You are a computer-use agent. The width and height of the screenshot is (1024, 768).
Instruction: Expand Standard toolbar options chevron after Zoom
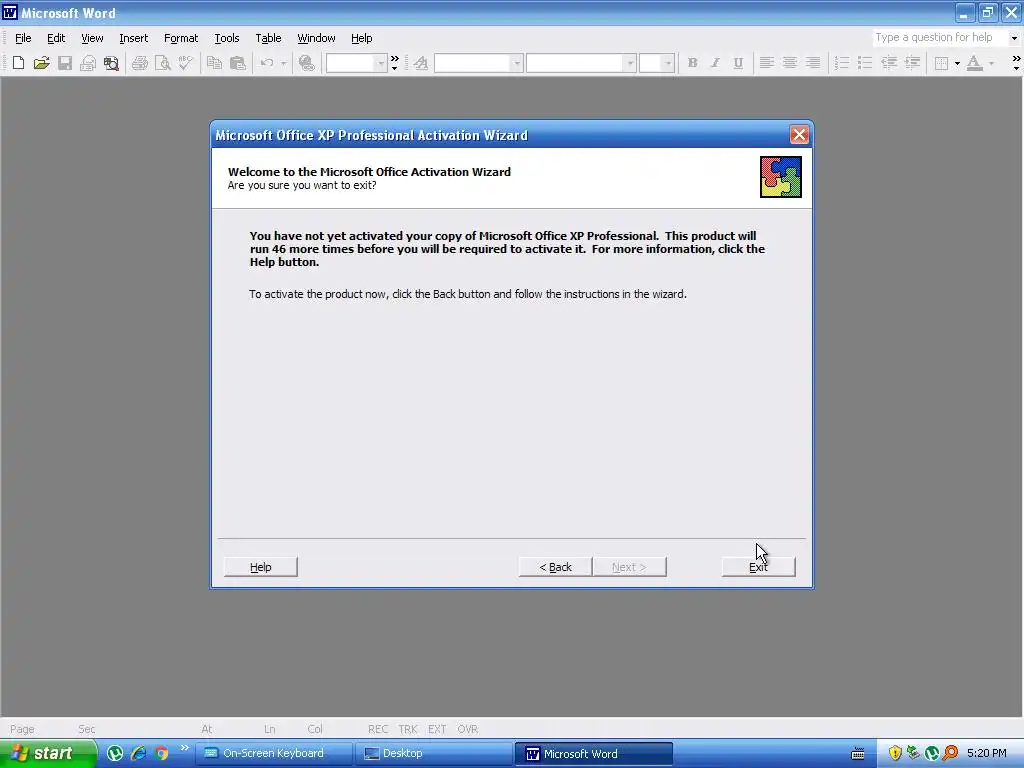pos(394,63)
